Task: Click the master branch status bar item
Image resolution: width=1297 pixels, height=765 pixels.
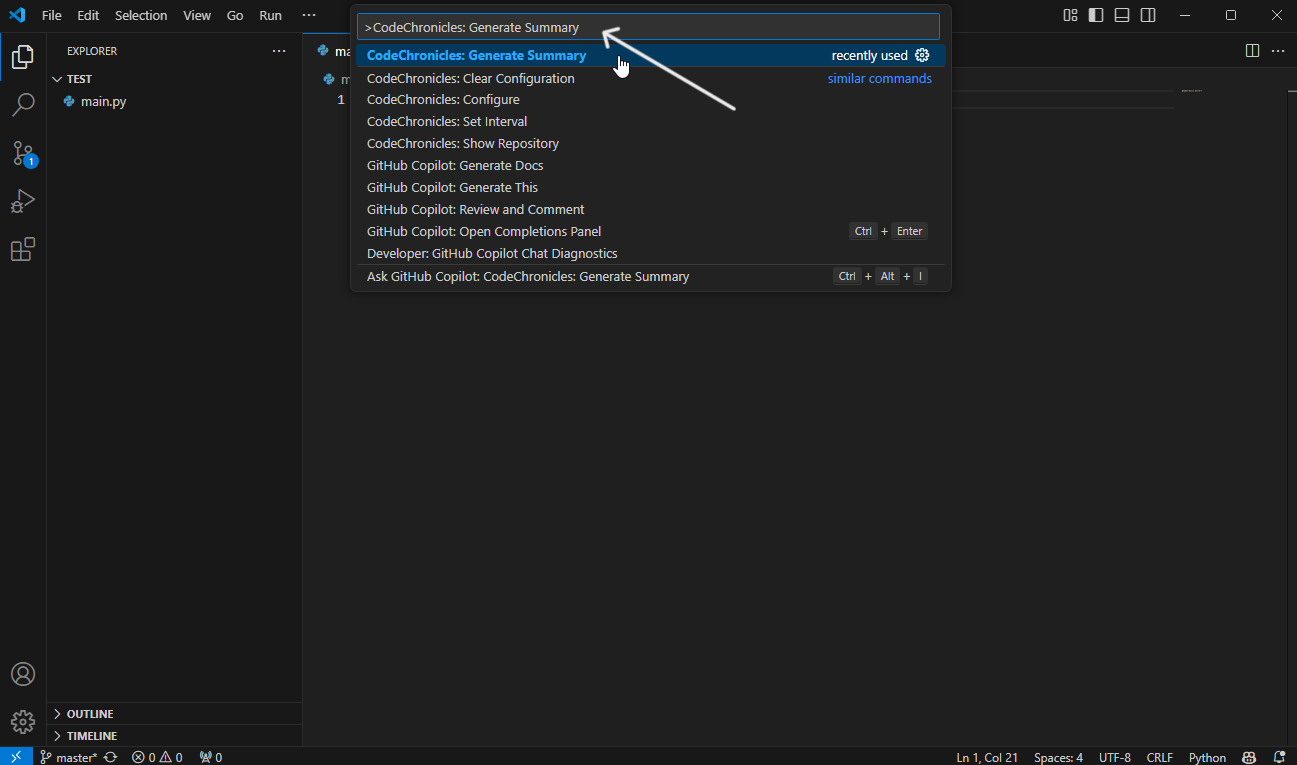Action: point(68,757)
